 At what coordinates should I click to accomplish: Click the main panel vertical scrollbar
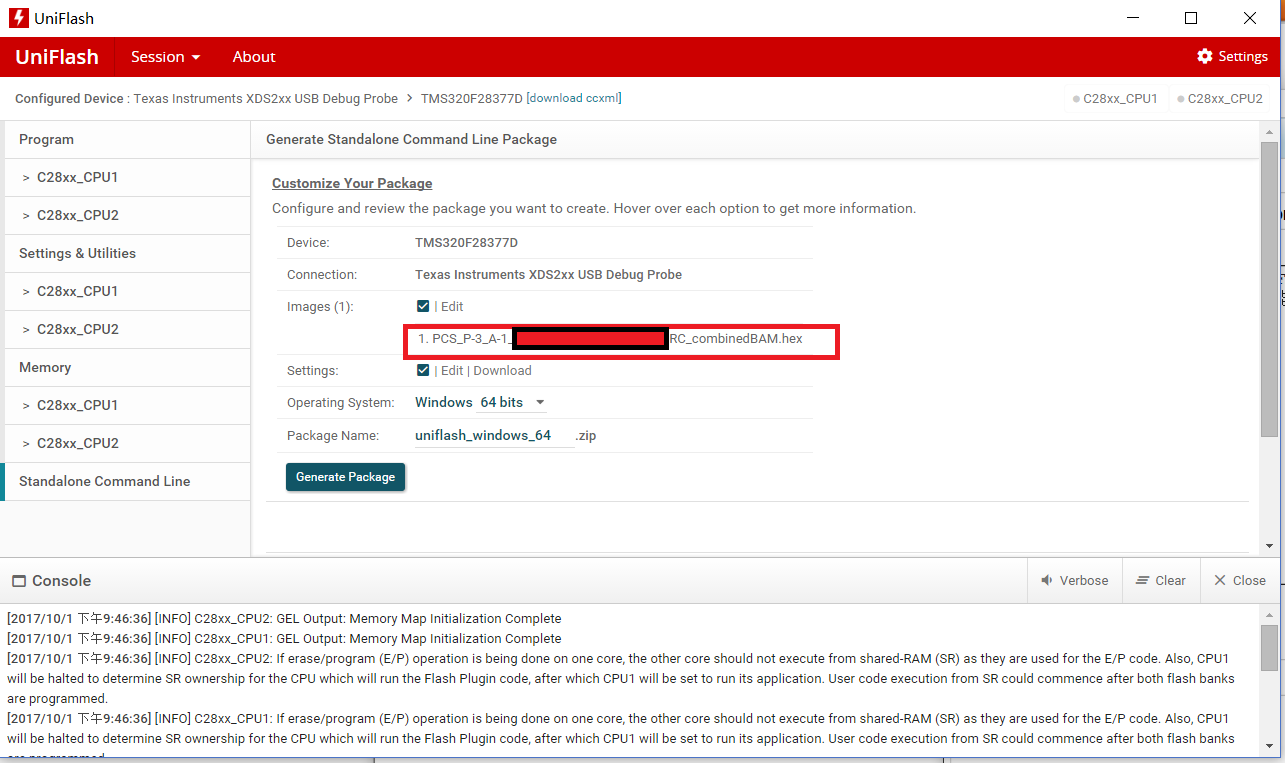pos(1269,290)
